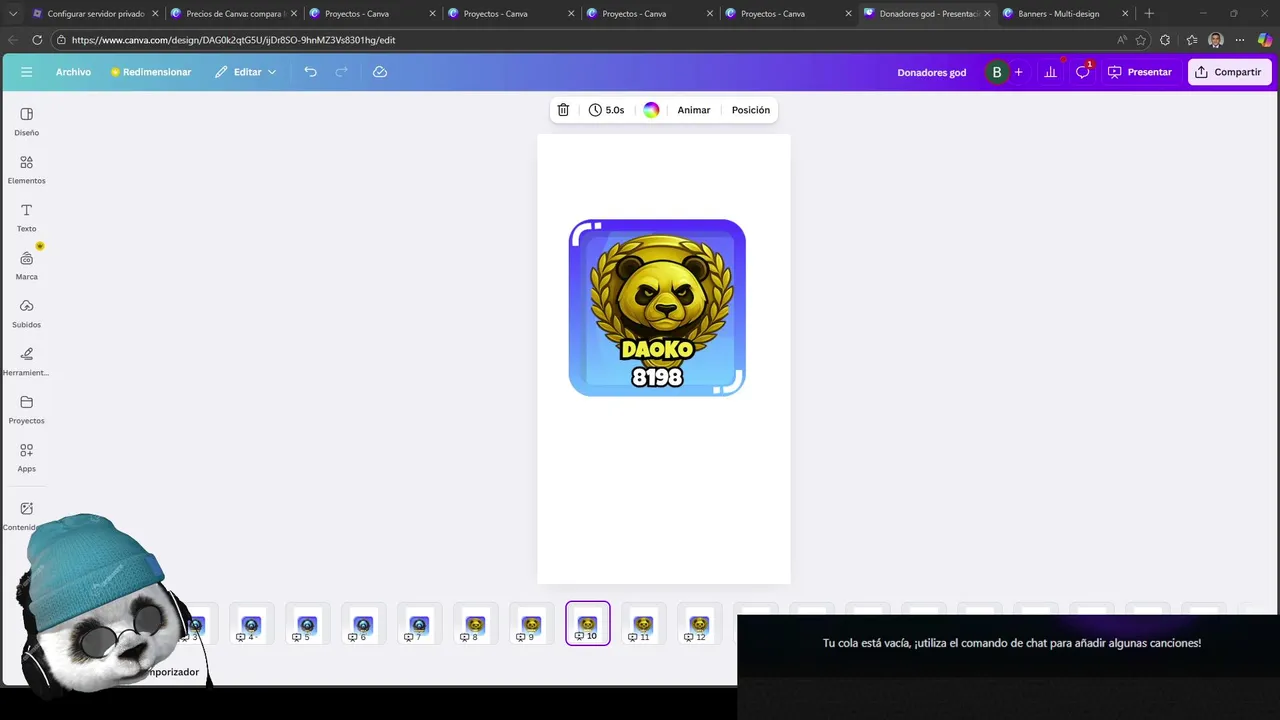Select page thumbnail 11
This screenshot has height=720, width=1280.
(644, 624)
